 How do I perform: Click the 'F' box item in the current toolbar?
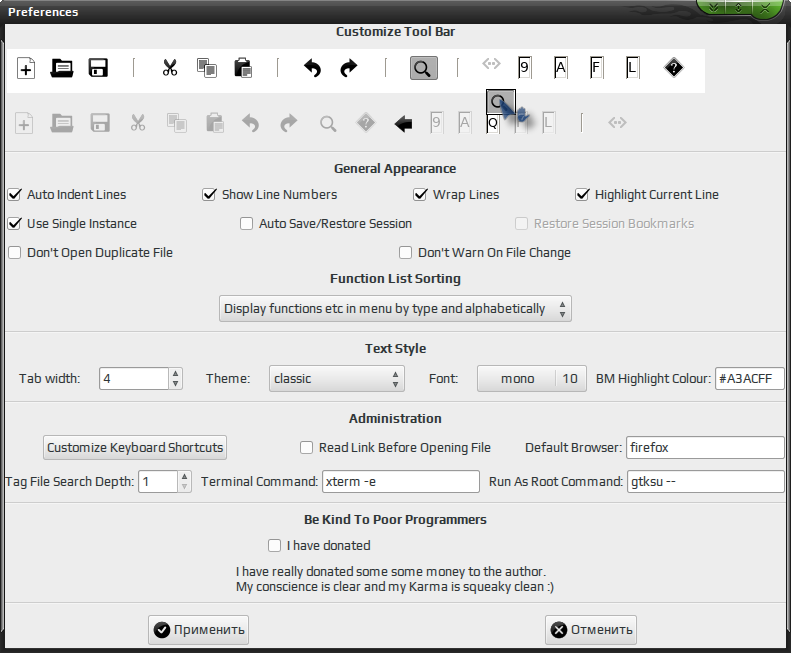[596, 68]
